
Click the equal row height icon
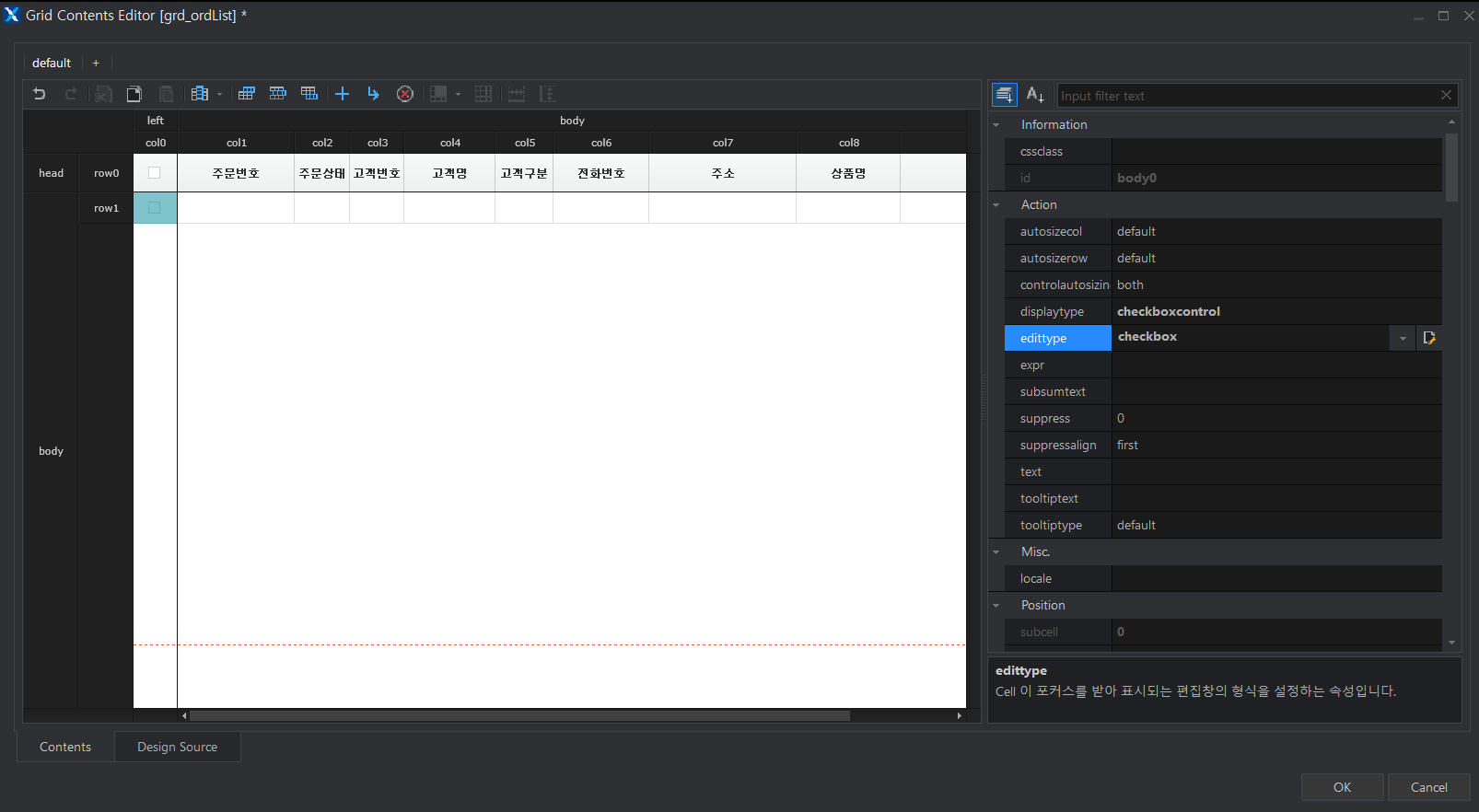tap(547, 94)
